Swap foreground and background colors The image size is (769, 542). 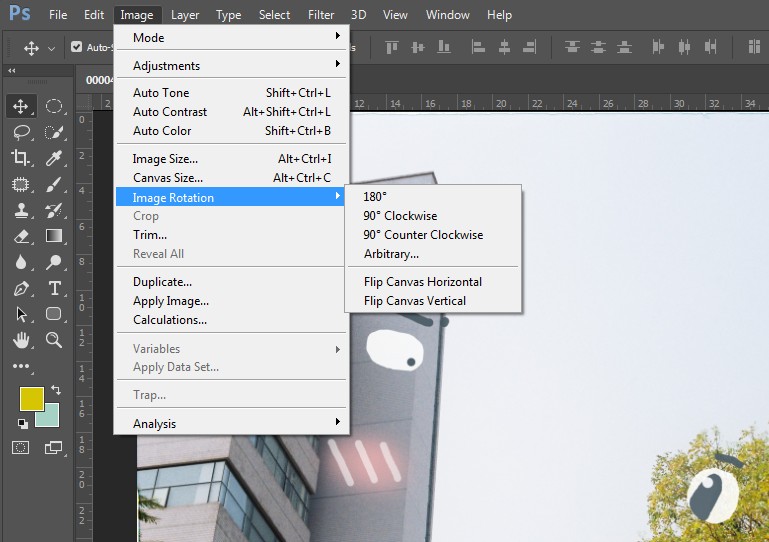click(x=56, y=390)
